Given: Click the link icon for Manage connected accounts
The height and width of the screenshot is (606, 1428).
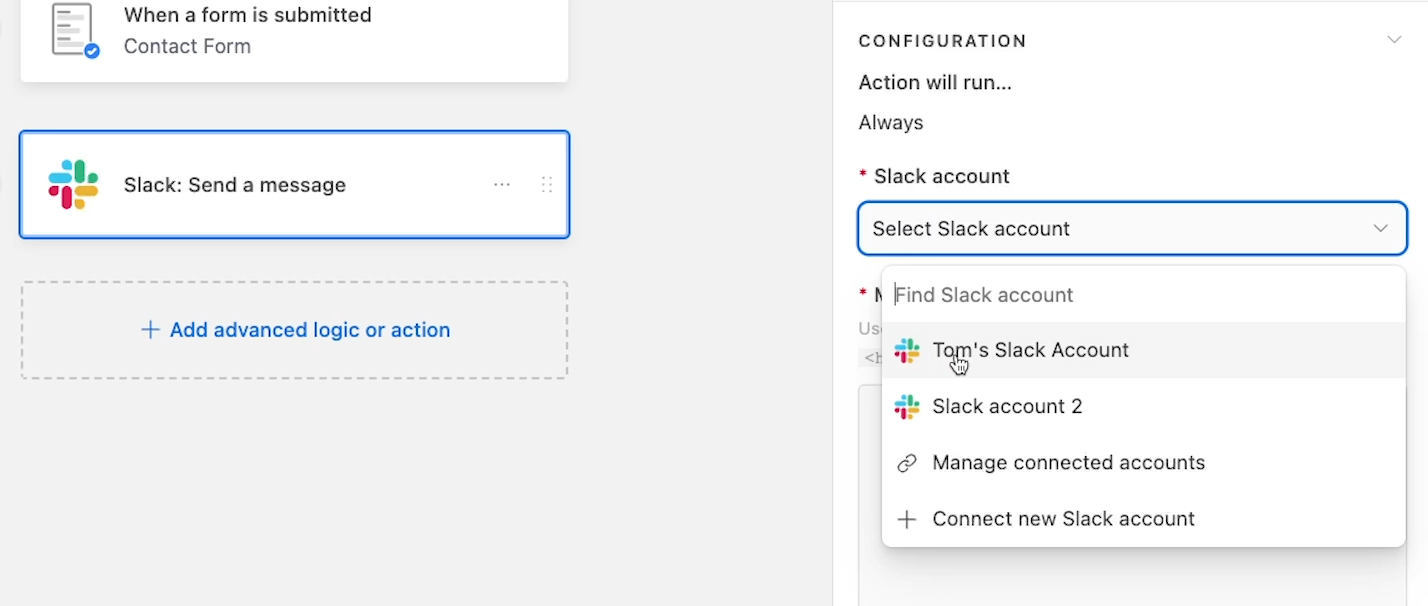Looking at the screenshot, I should click(907, 463).
